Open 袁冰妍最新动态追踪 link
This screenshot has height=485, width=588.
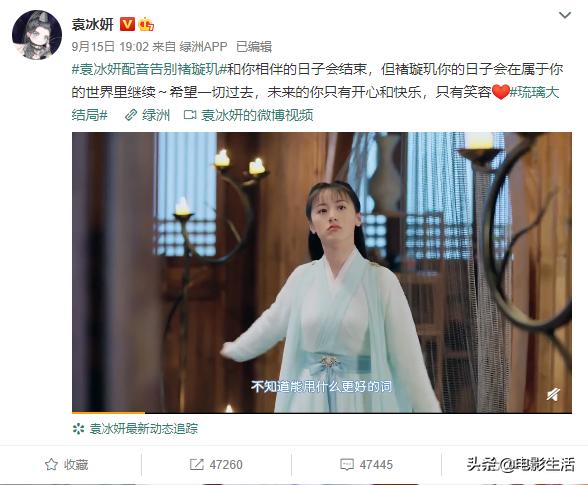pyautogui.click(x=144, y=429)
